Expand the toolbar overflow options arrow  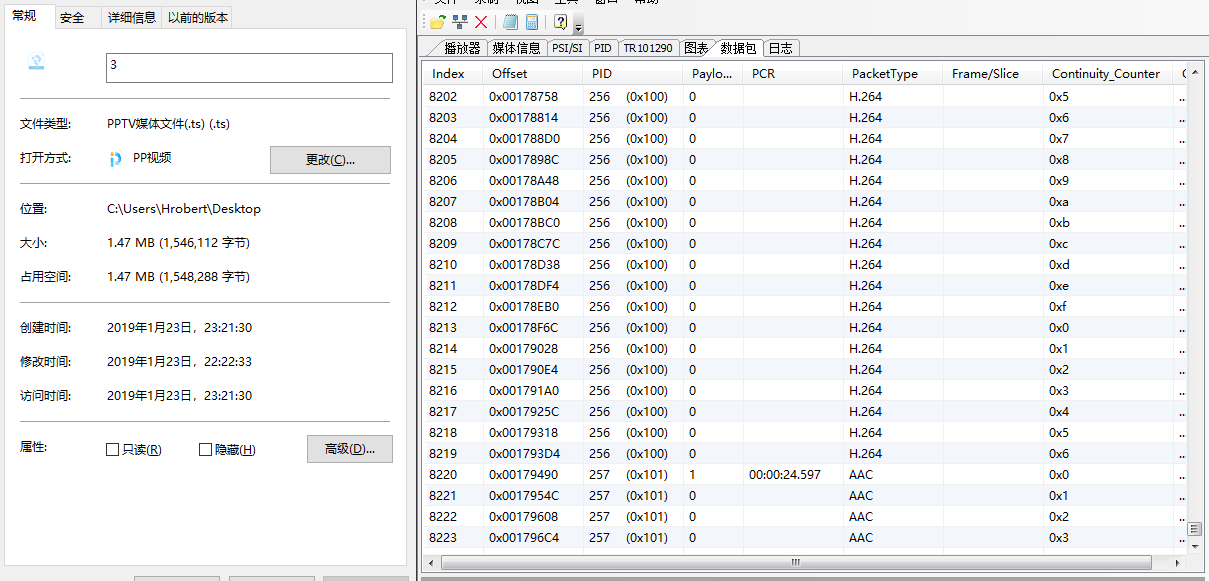click(579, 24)
